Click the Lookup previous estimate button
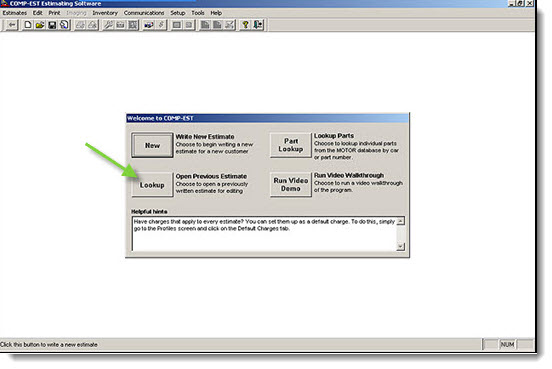Viewport: 552px width, 369px height. (152, 184)
